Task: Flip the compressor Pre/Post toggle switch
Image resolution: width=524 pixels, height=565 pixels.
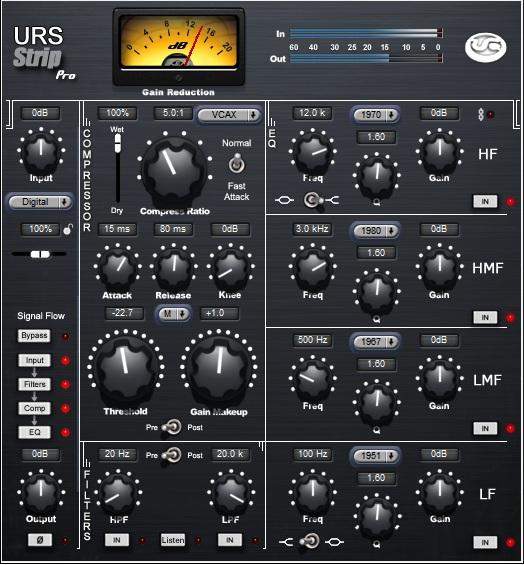Action: (173, 428)
